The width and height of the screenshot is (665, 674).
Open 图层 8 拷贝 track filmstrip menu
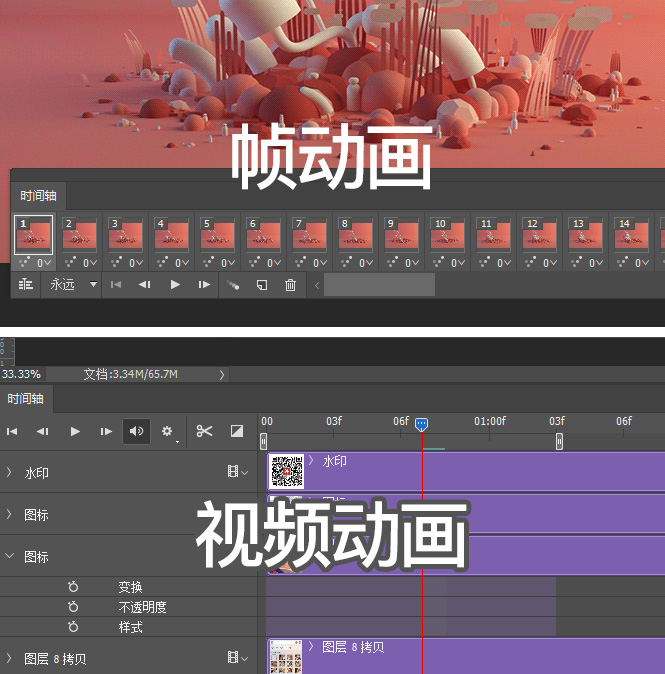click(x=237, y=657)
